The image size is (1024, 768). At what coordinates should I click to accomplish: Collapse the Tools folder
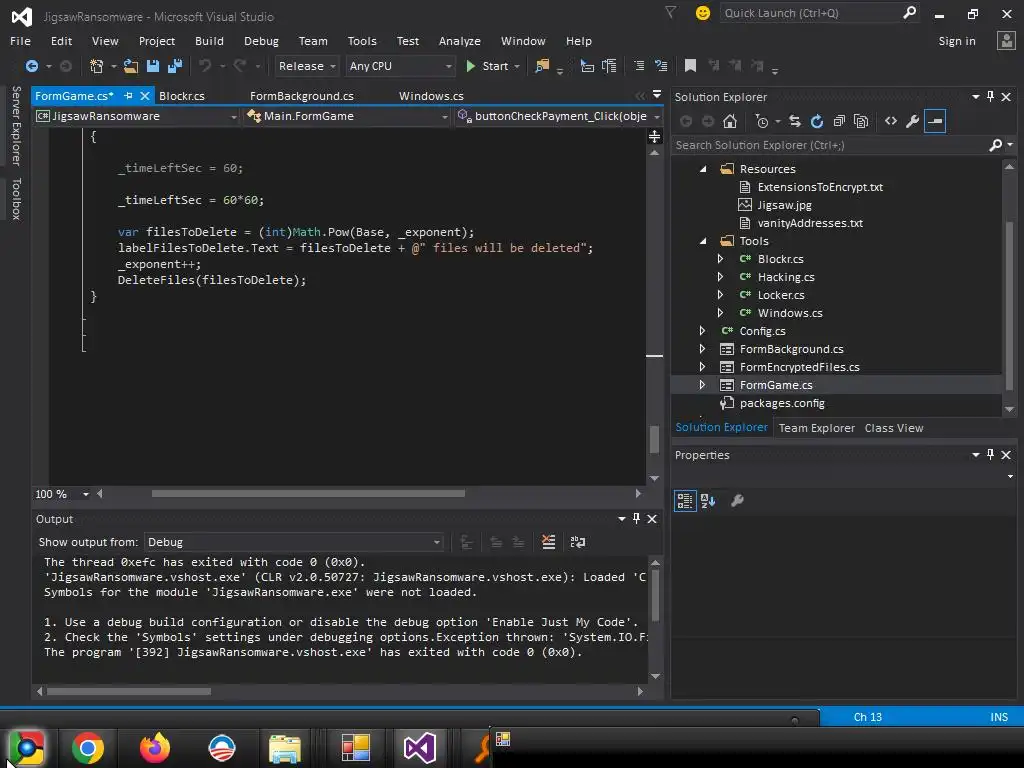coord(703,241)
